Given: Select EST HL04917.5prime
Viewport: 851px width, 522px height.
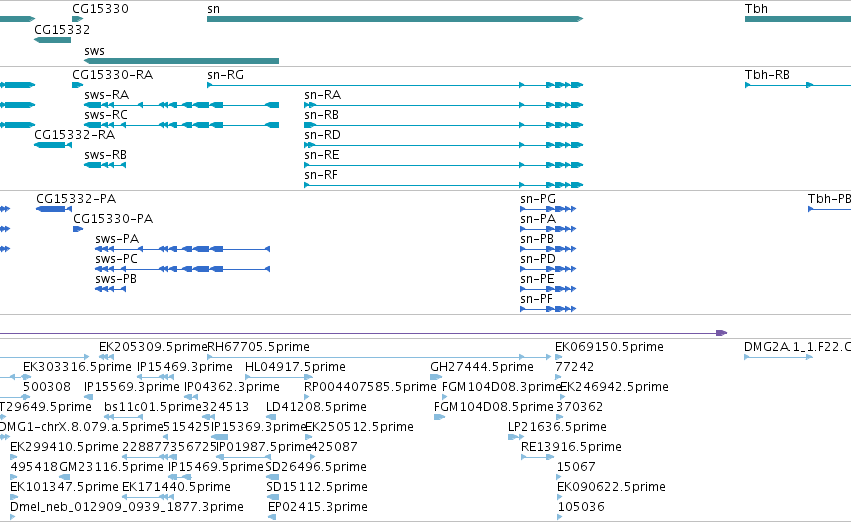Looking at the screenshot, I should [279, 377].
